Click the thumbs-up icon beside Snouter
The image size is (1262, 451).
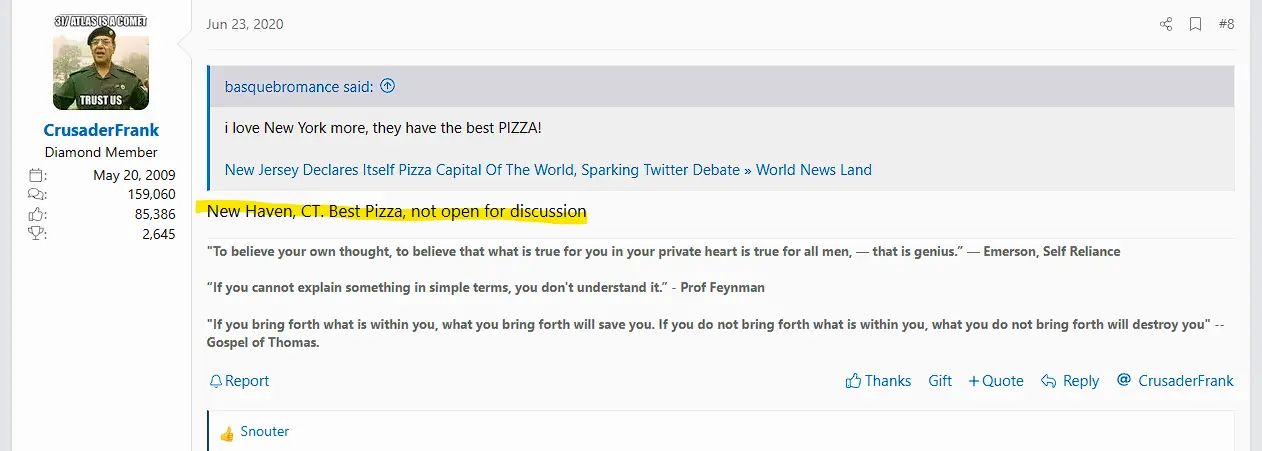(227, 433)
